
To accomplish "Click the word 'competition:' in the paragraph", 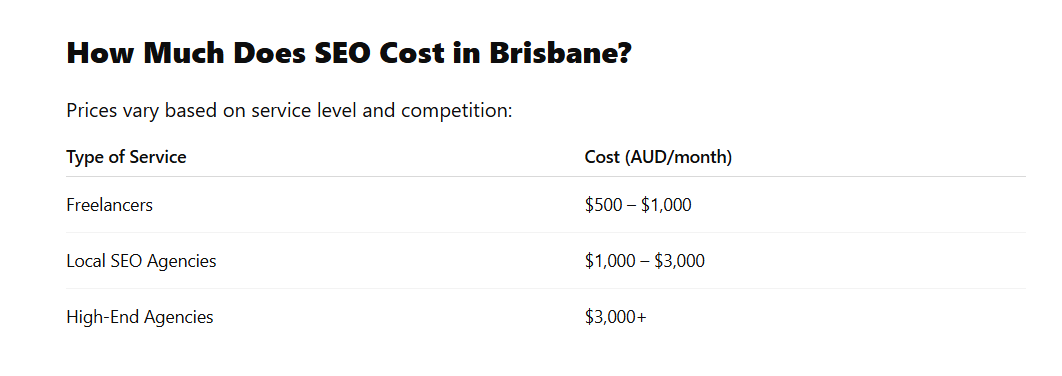I will point(456,111).
